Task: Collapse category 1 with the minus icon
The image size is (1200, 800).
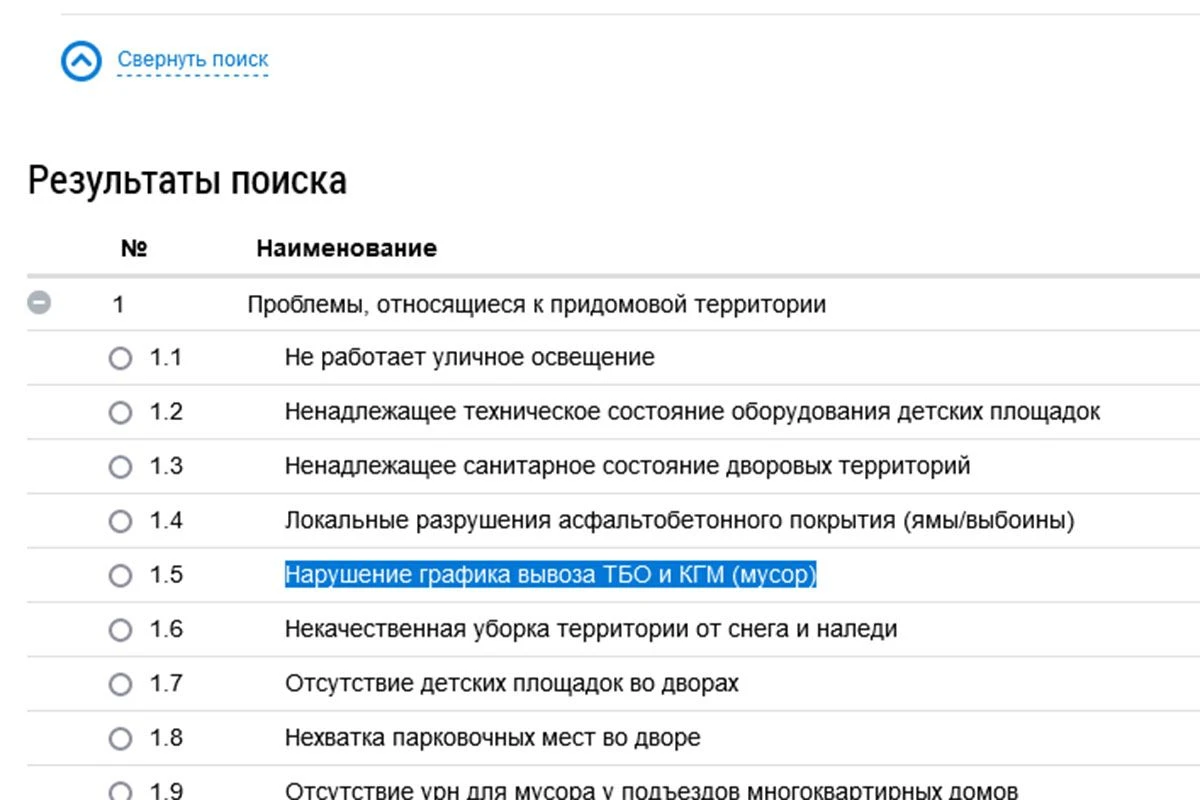Action: pos(39,302)
